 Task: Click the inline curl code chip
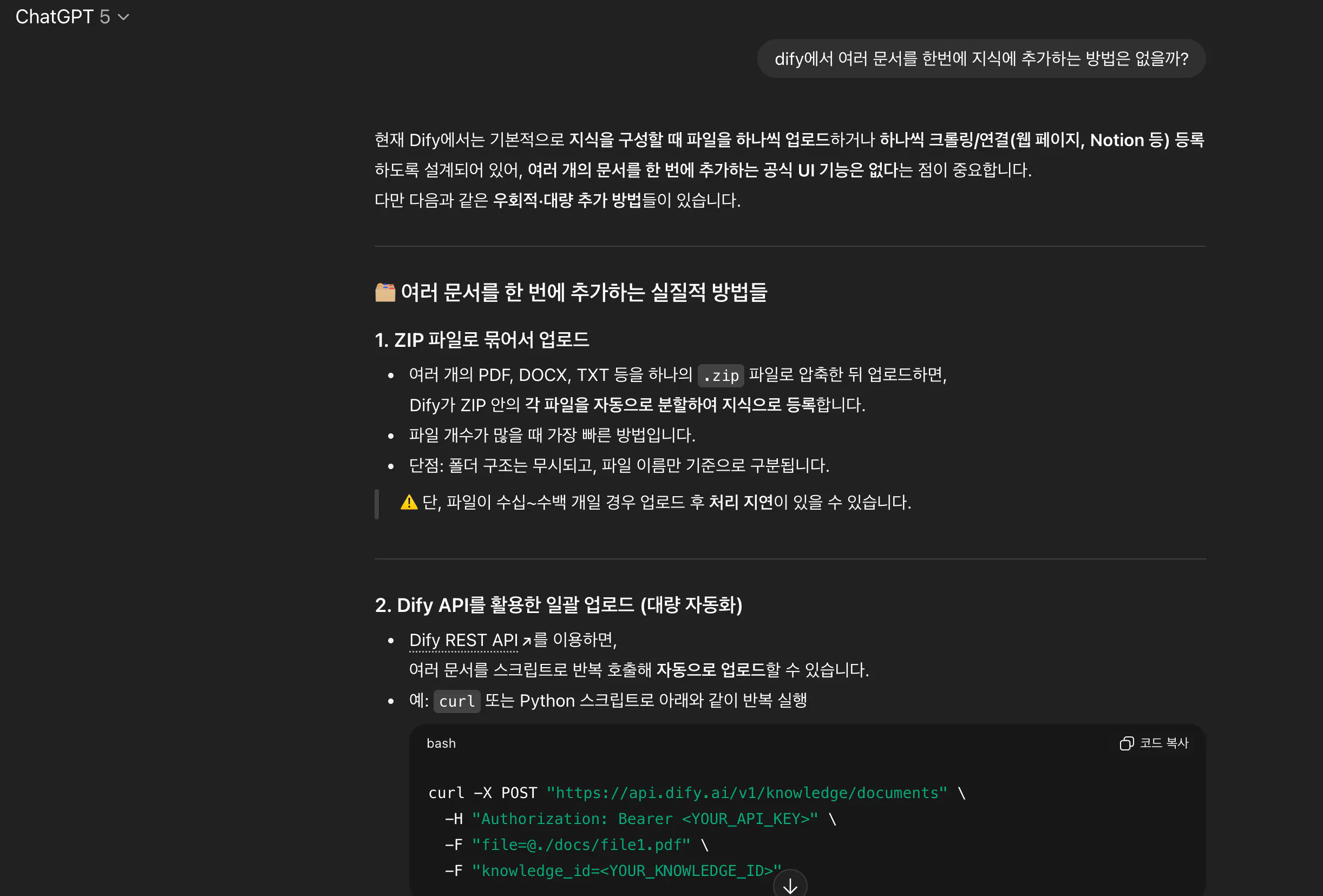click(456, 701)
